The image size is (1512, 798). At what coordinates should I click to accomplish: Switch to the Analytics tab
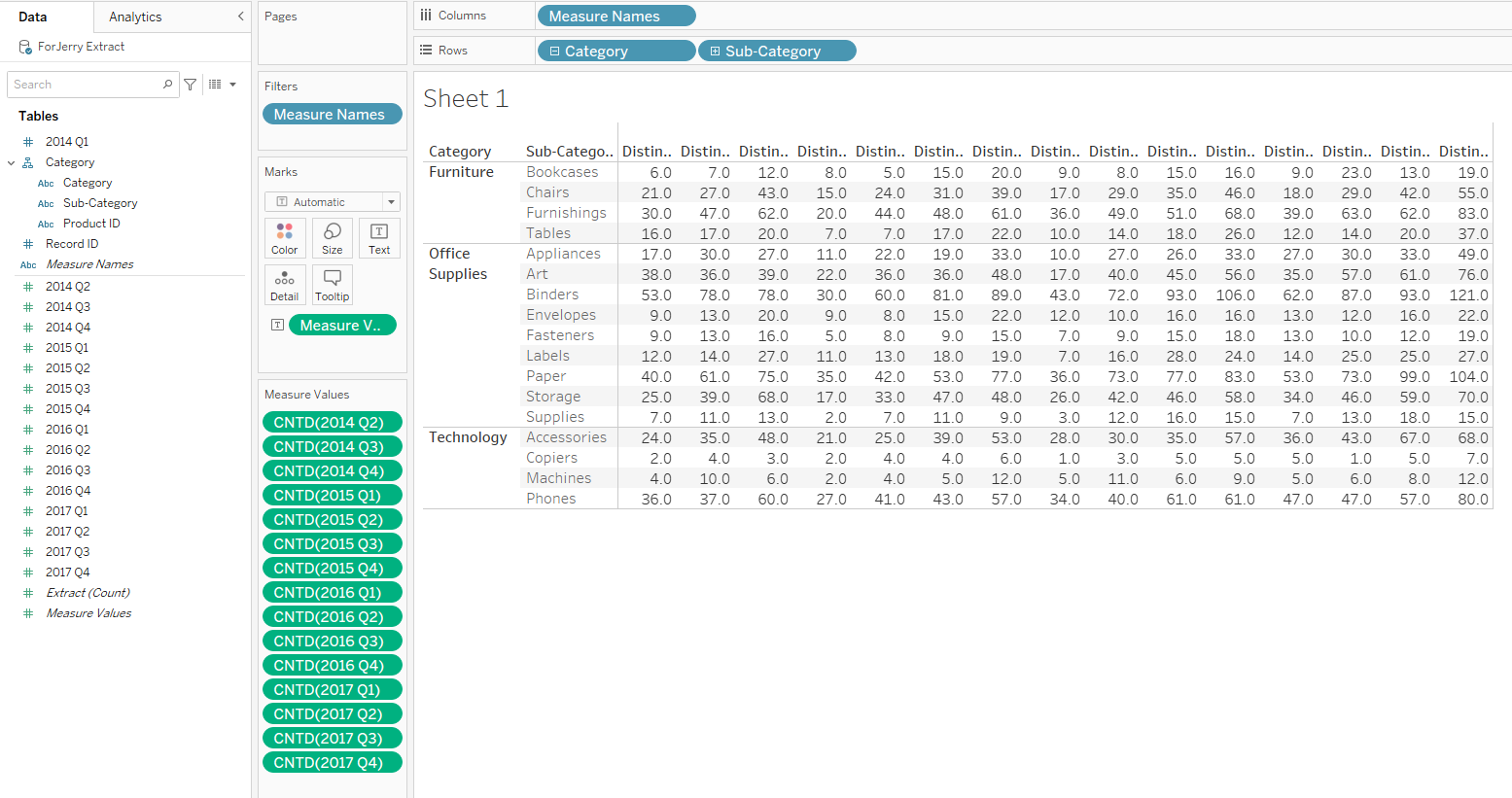pyautogui.click(x=134, y=16)
